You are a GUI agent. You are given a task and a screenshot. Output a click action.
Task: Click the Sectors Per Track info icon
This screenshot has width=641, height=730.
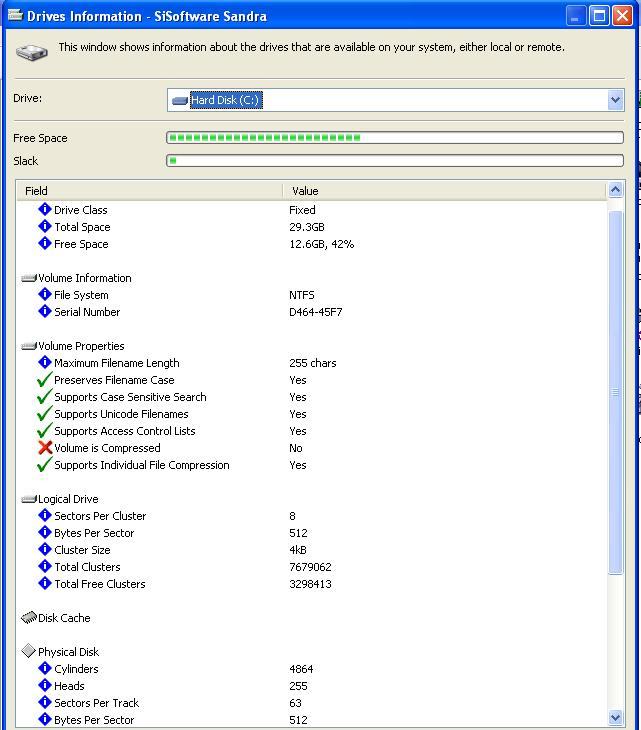[x=45, y=703]
